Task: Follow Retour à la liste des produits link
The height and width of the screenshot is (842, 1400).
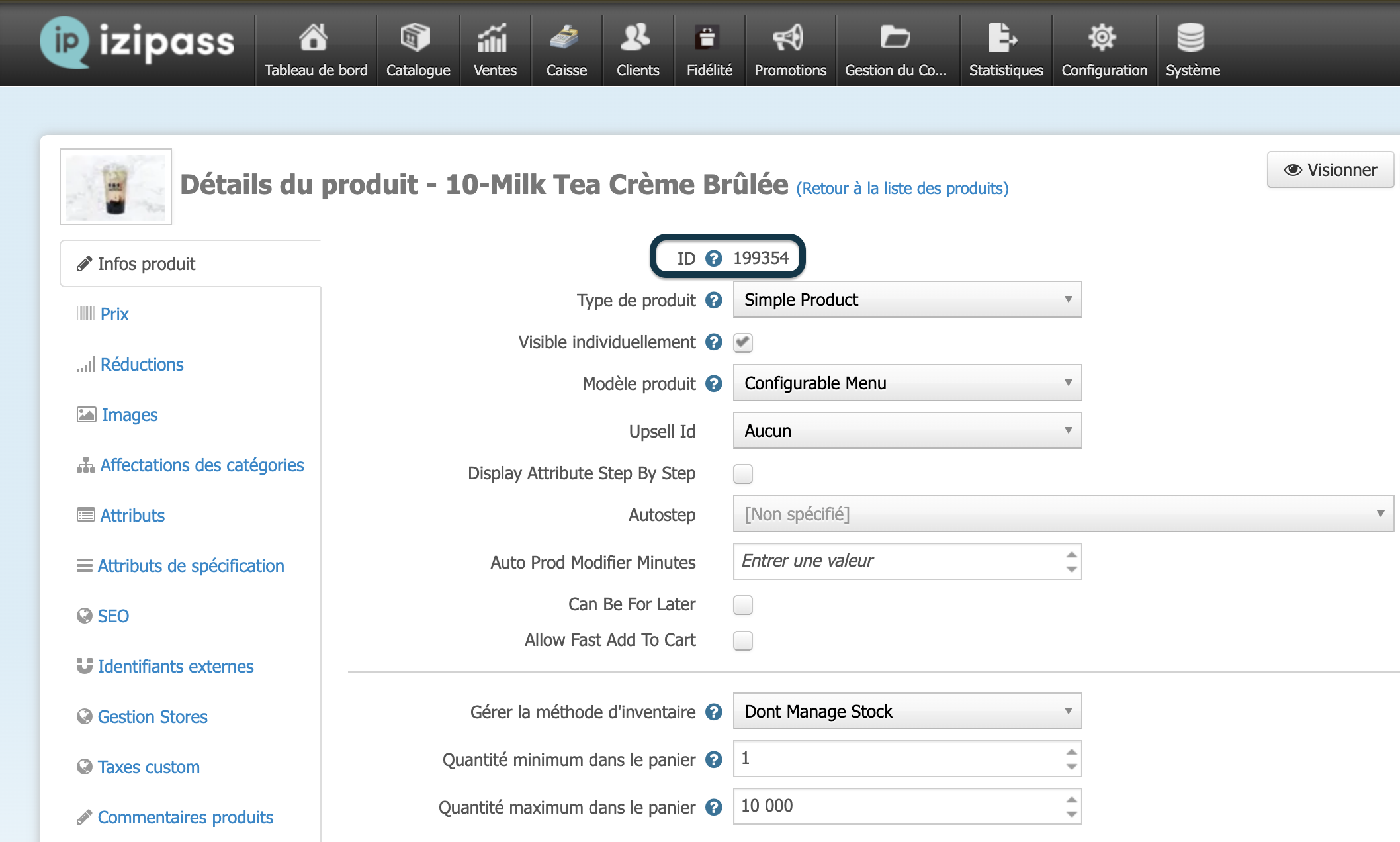Action: tap(902, 189)
